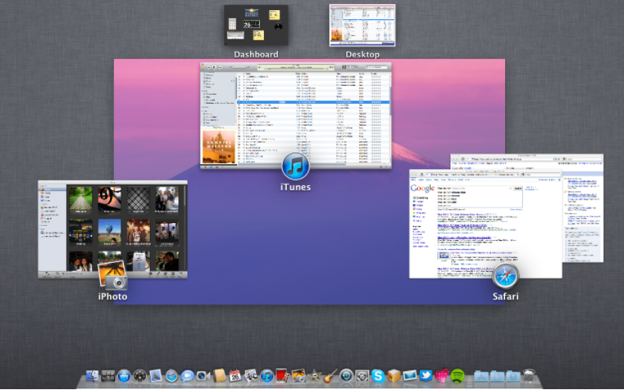Open Photo Booth from the Dock
This screenshot has height=391, width=627.
[282, 376]
